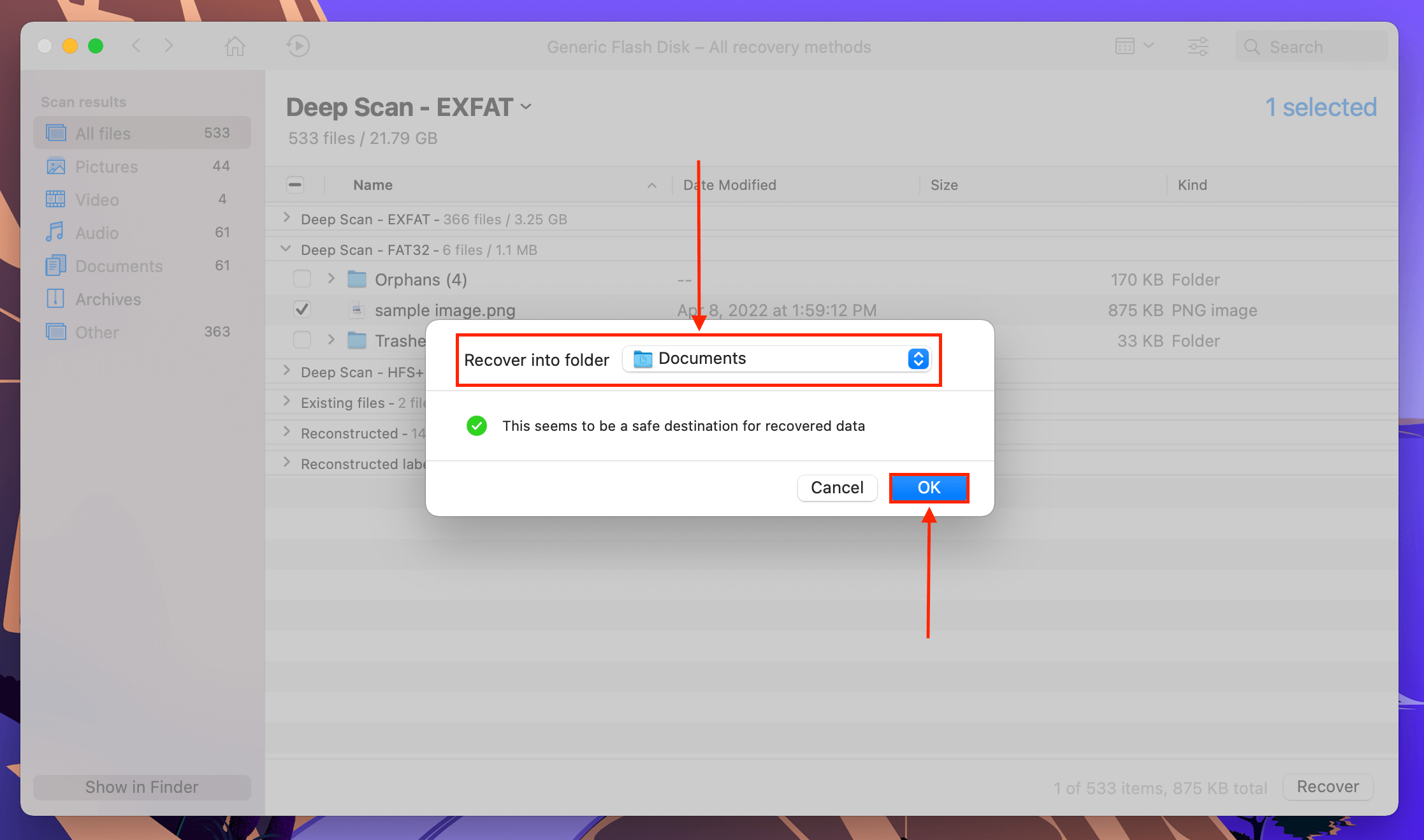Click OK to confirm recovery destination
Screen dimensions: 1424x840
point(929,488)
